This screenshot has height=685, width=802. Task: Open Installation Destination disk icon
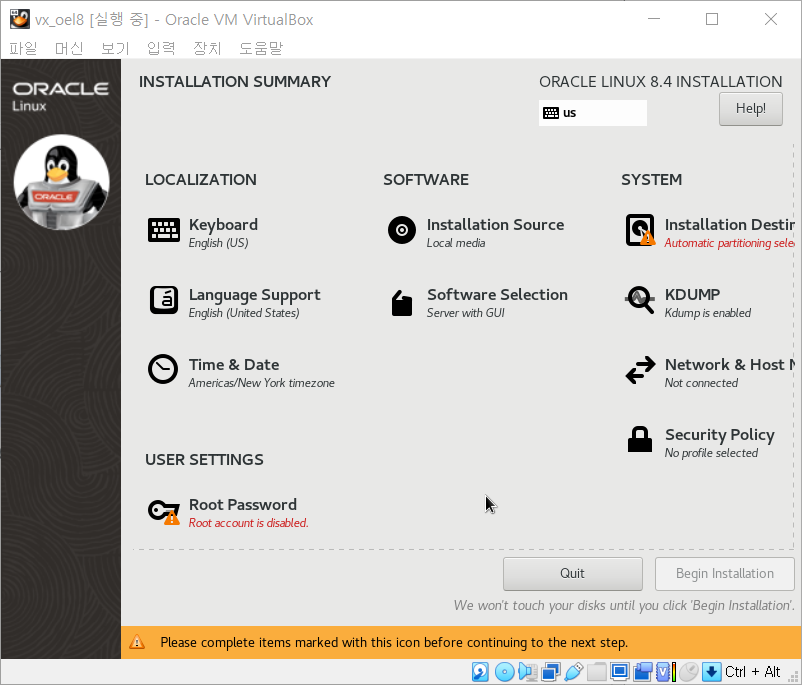pos(640,230)
